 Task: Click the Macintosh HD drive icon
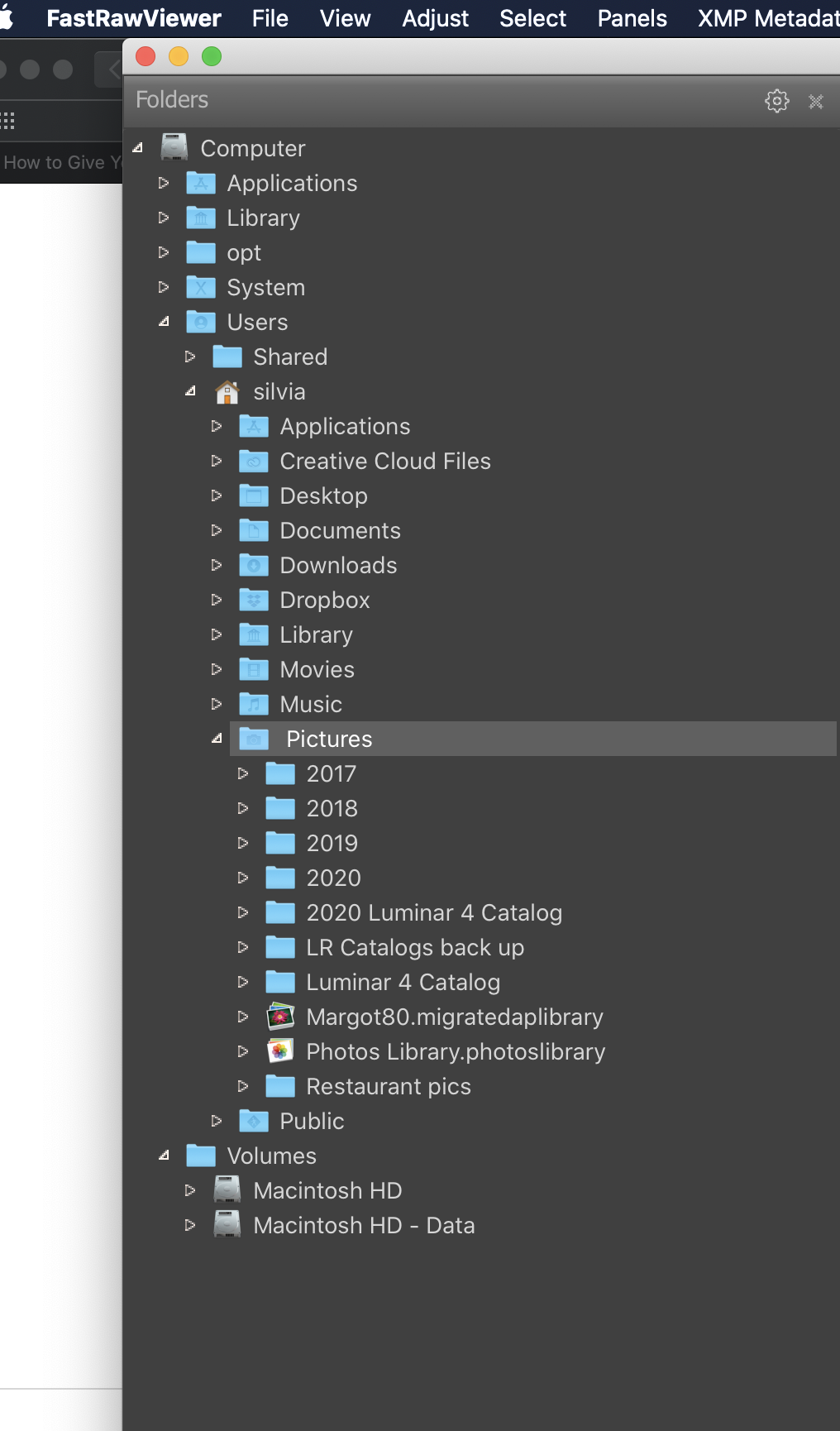pos(227,1190)
